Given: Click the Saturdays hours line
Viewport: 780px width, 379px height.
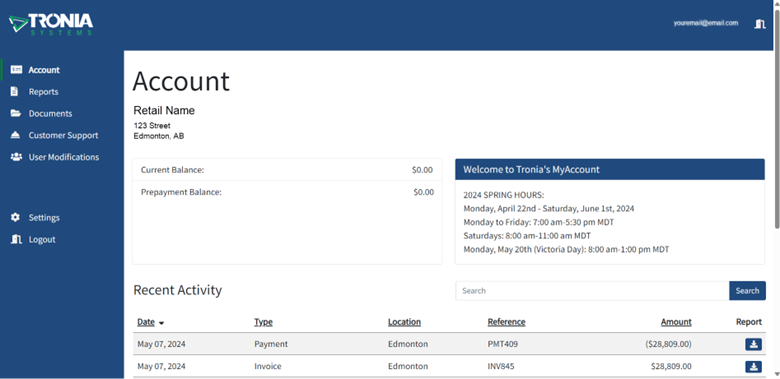Looking at the screenshot, I should tap(527, 236).
